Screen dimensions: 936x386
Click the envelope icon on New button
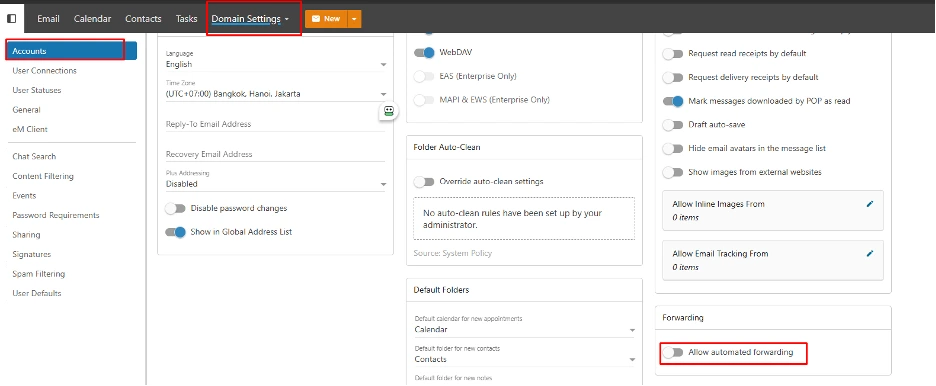click(x=316, y=19)
